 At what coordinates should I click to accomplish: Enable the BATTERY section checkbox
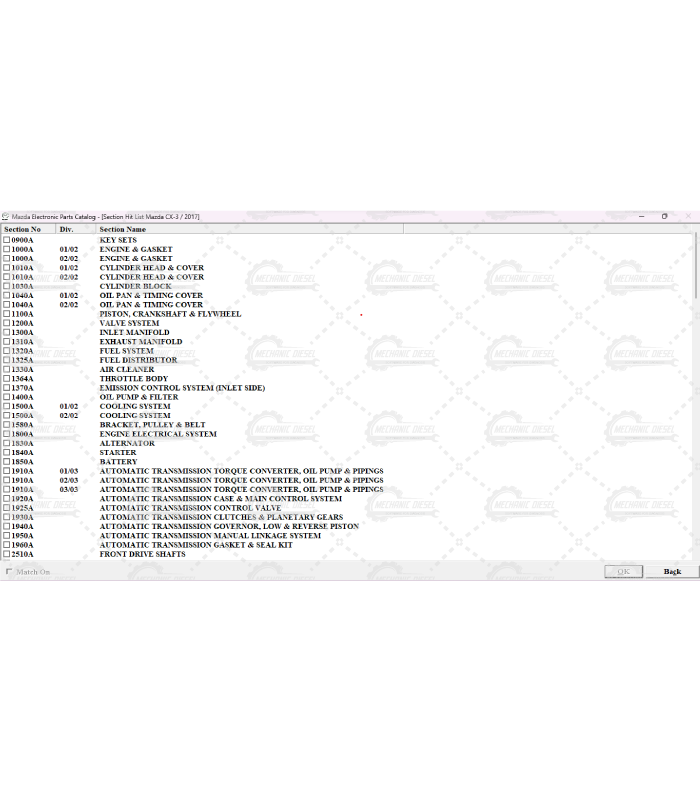click(x=7, y=462)
